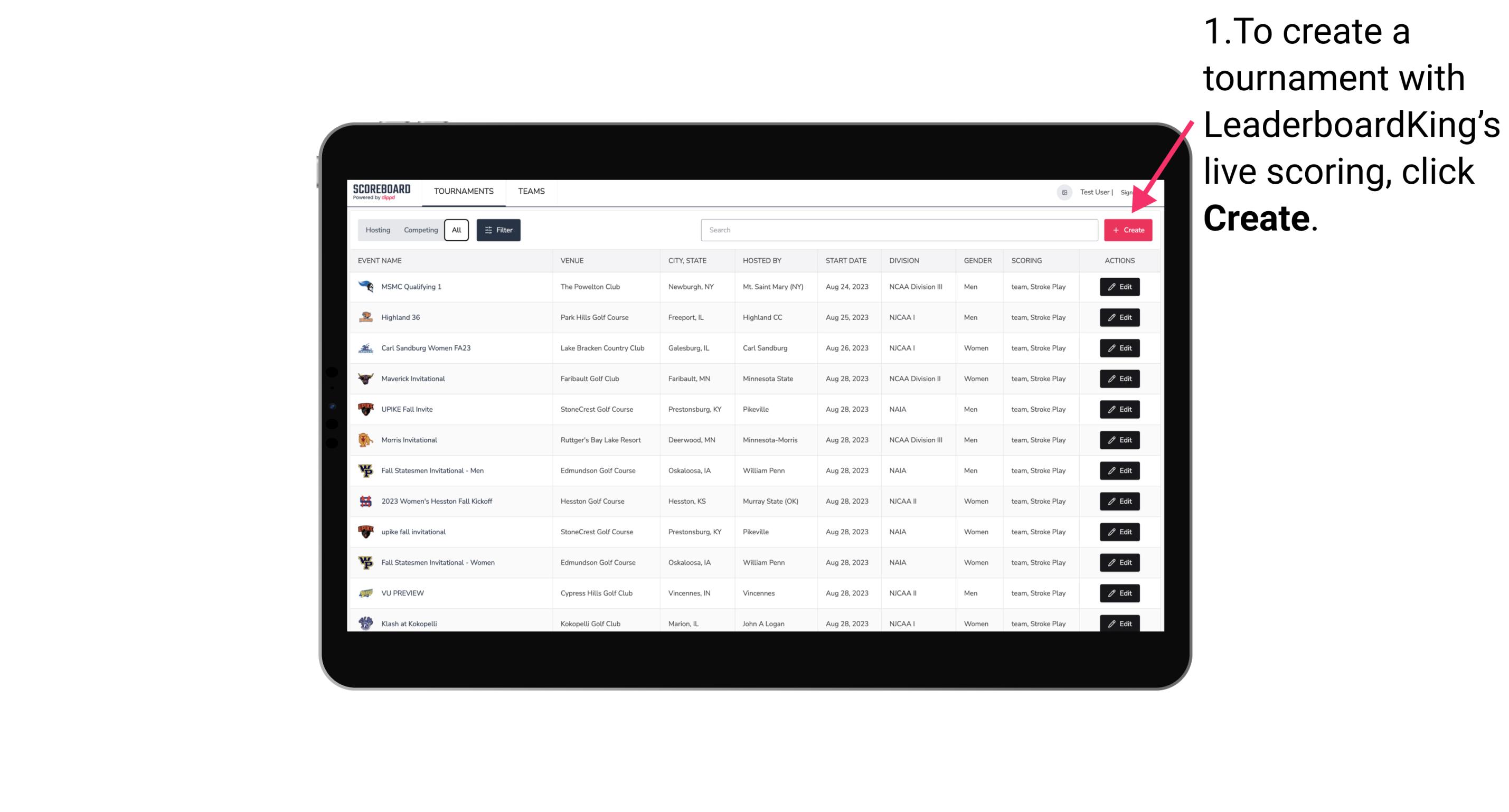This screenshot has width=1509, height=812.
Task: Toggle the All filter tab
Action: (x=455, y=230)
